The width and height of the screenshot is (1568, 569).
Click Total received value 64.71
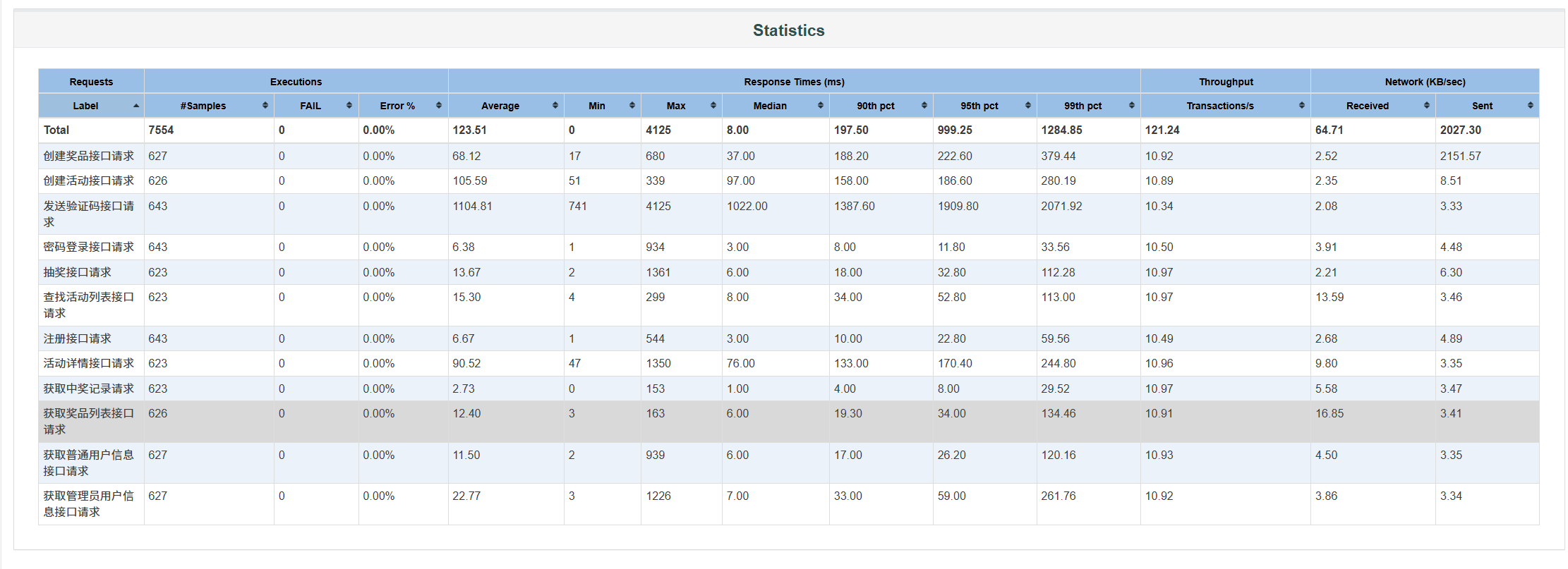click(1329, 130)
